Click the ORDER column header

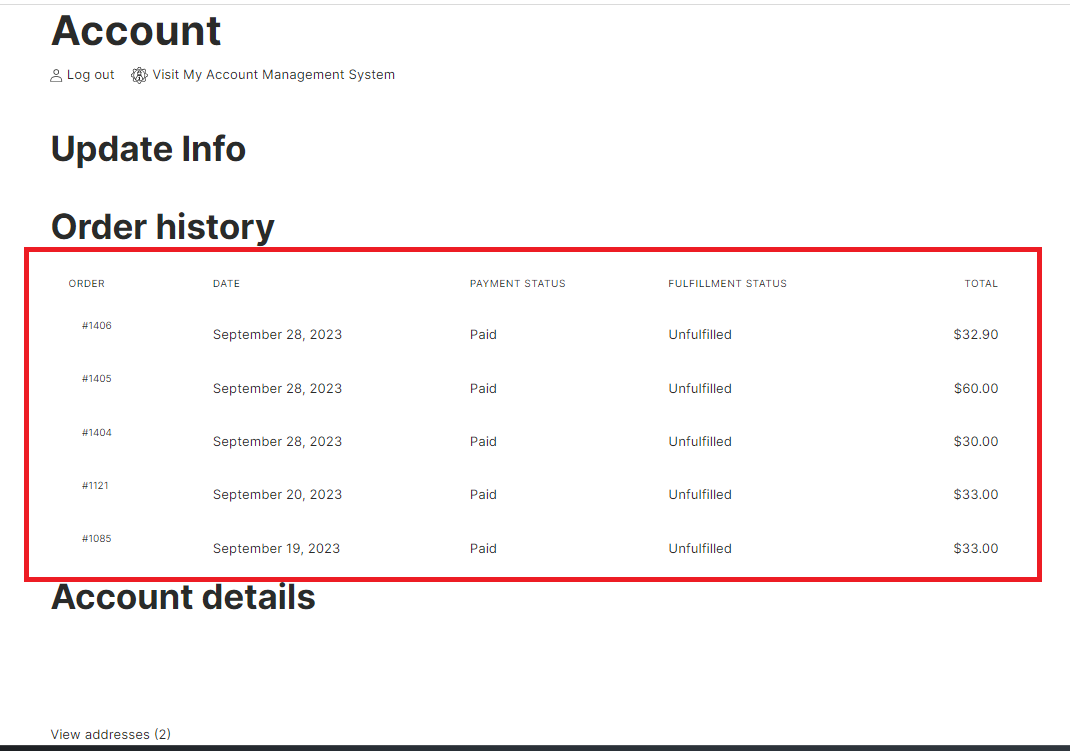pos(86,283)
